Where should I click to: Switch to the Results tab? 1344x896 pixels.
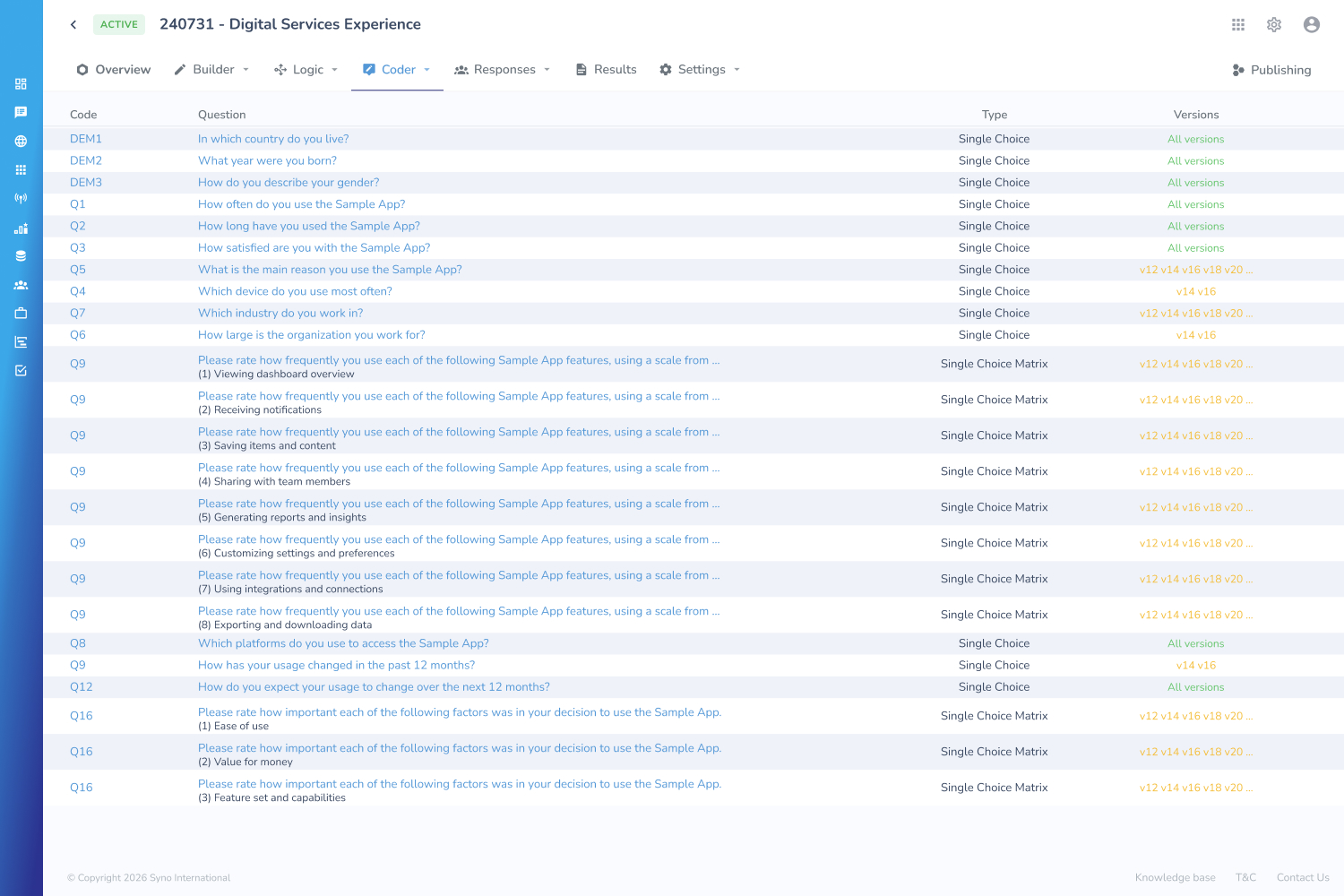pyautogui.click(x=606, y=70)
